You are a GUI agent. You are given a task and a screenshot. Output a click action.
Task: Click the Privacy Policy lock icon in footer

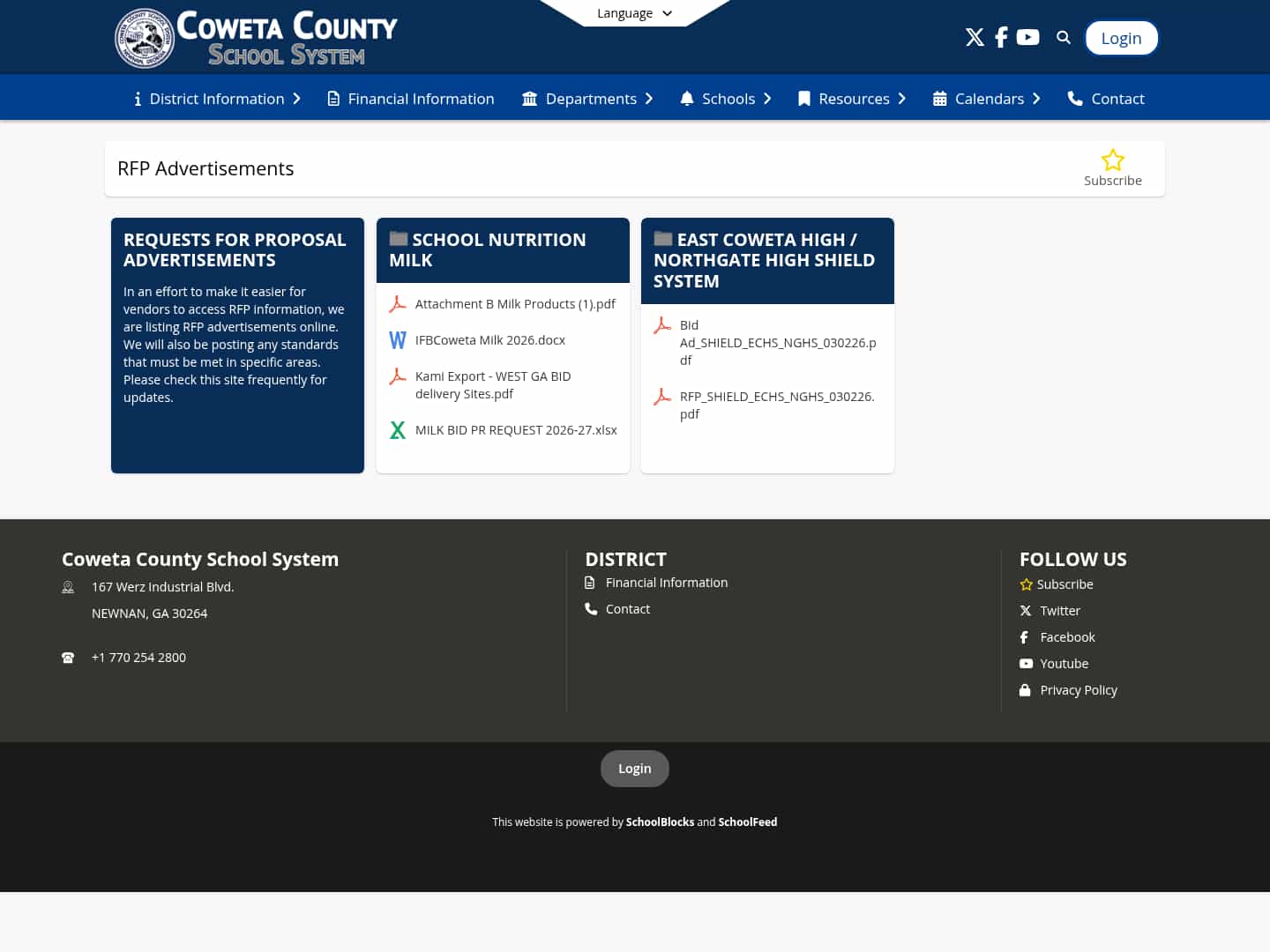(1025, 689)
